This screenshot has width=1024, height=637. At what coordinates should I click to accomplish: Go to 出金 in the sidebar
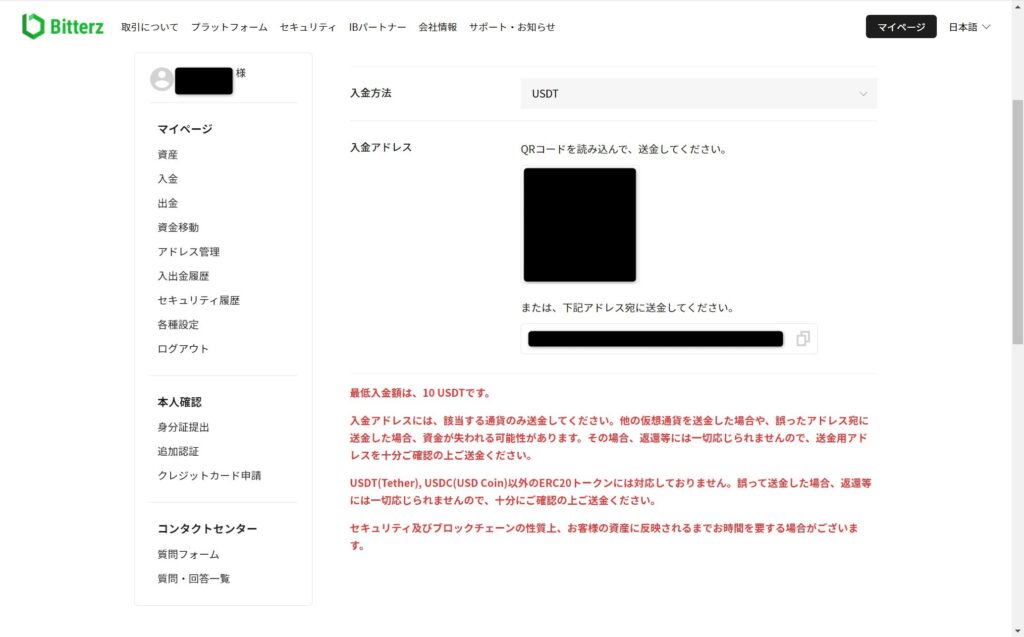click(x=168, y=203)
